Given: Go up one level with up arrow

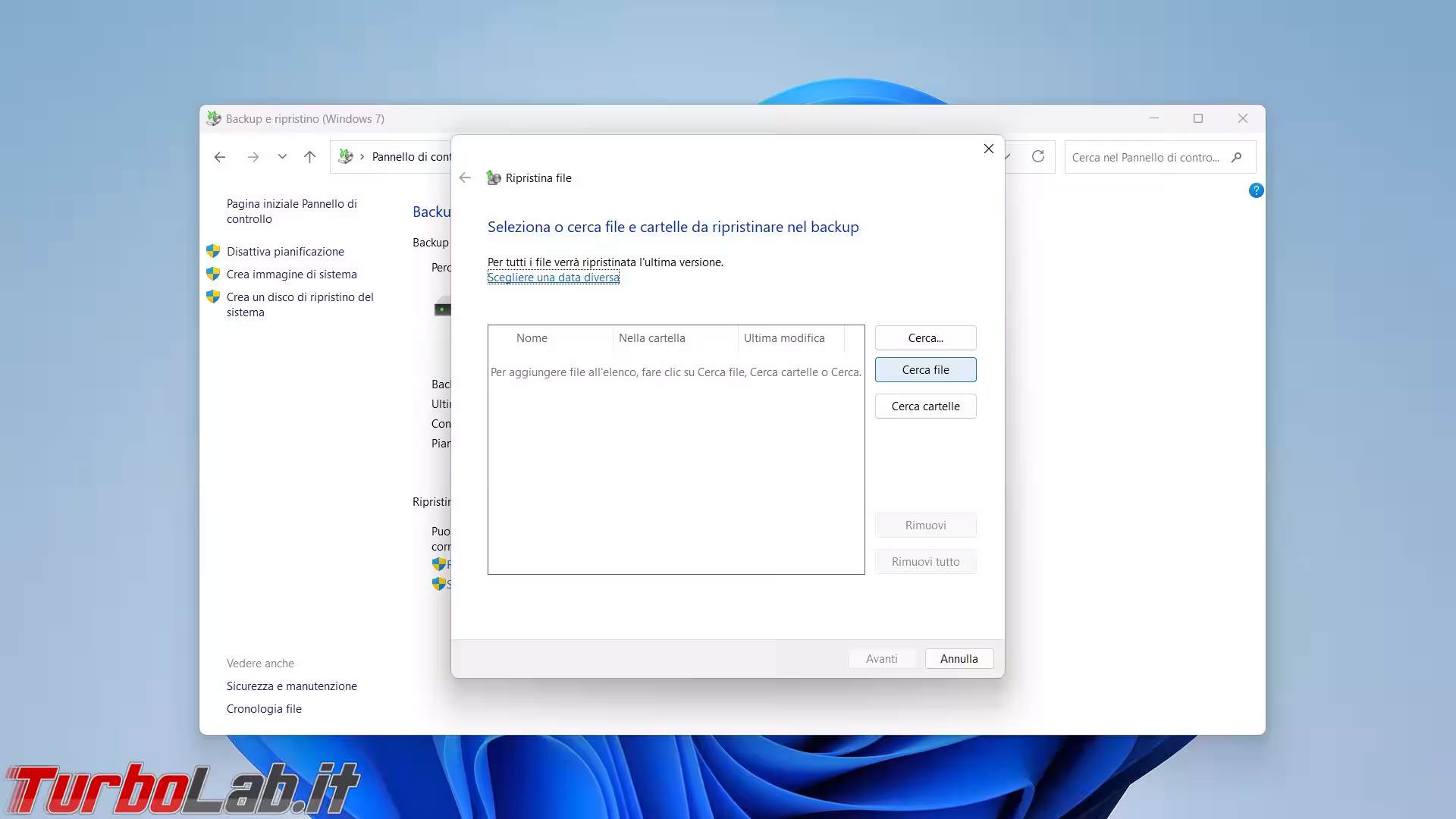Looking at the screenshot, I should point(309,157).
